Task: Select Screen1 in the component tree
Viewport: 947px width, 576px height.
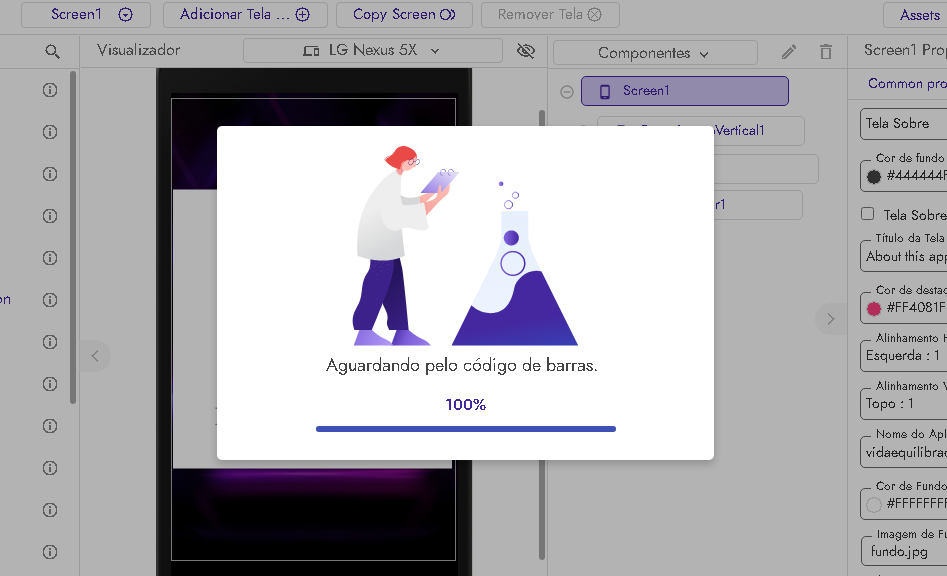Action: pos(685,91)
